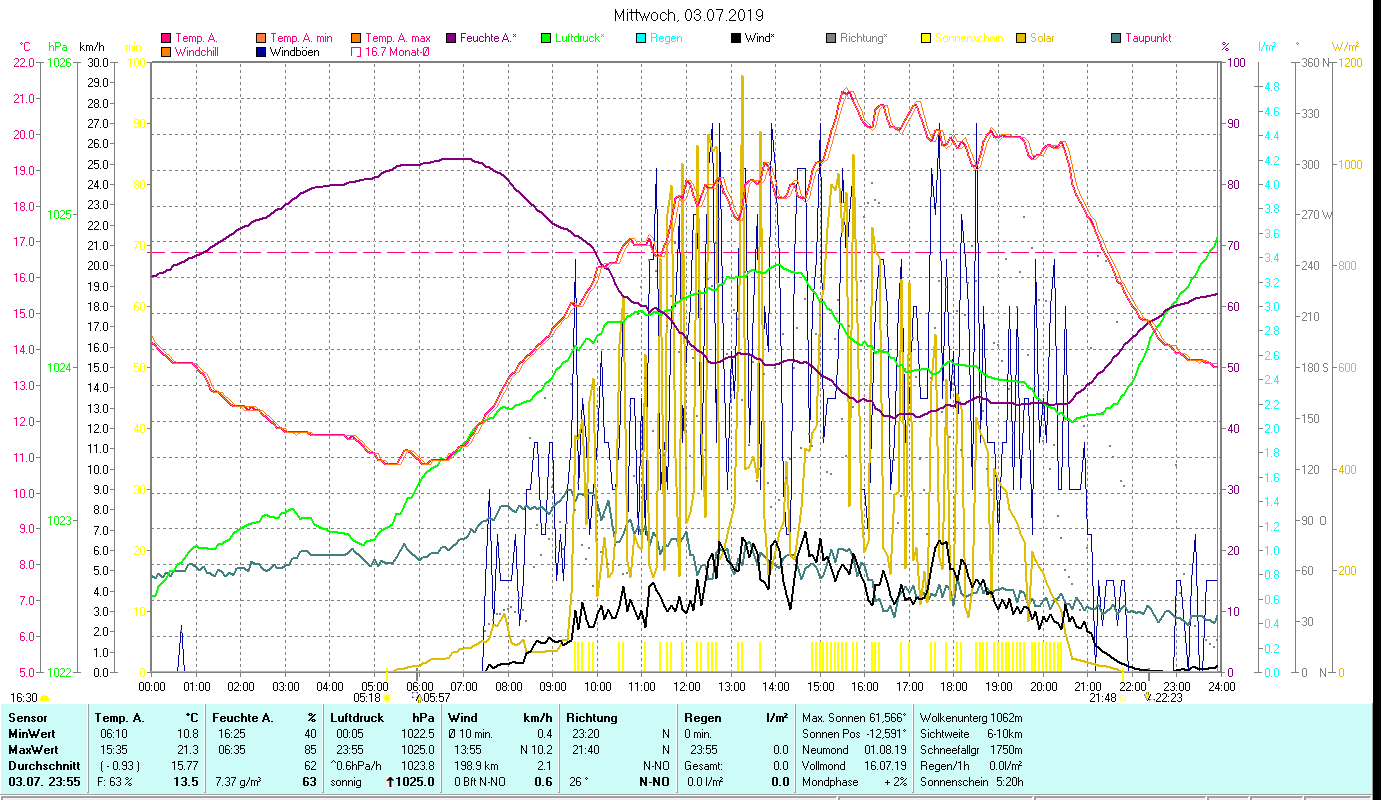Viewport: 1381px width, 800px height.
Task: Click the Max. Sonnen 61,566° entry
Action: point(855,718)
